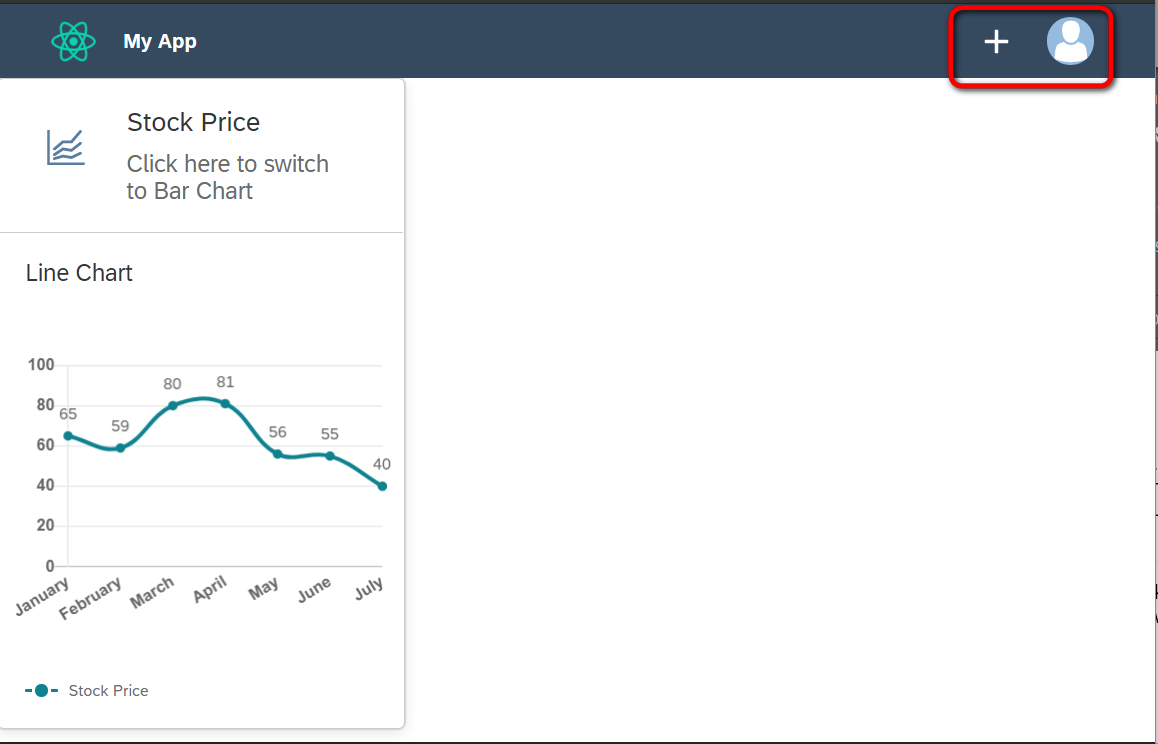Click 'Click here to switch to Bar Chart'

click(x=227, y=177)
